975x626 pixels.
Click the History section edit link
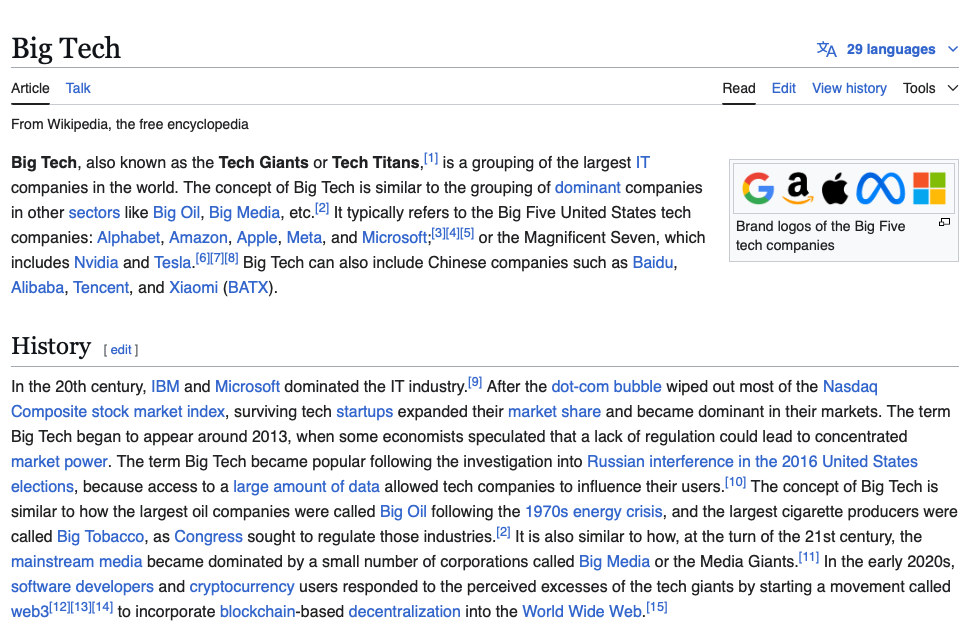pos(121,349)
